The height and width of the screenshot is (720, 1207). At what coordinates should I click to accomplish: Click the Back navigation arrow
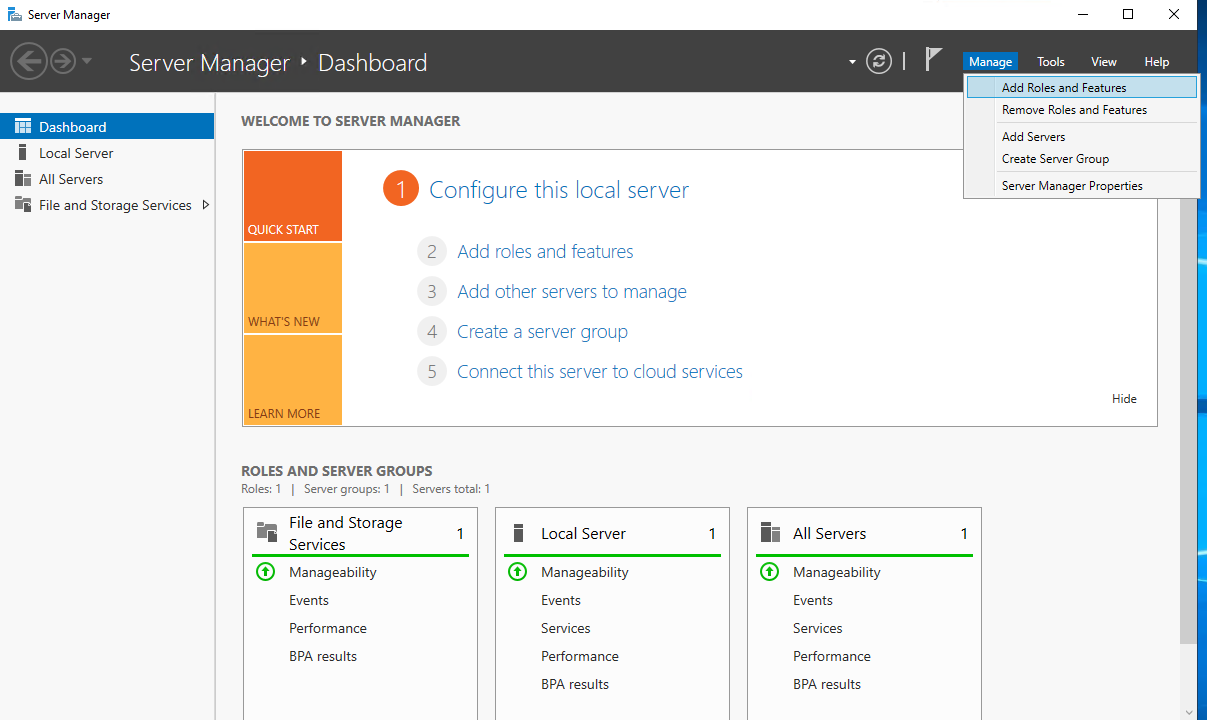tap(29, 62)
